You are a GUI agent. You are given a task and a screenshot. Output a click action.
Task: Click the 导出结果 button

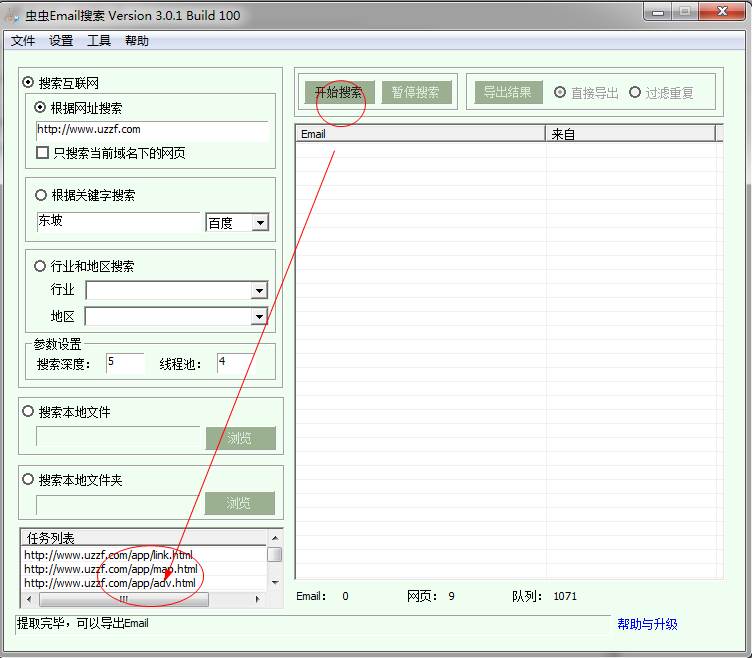tap(508, 92)
